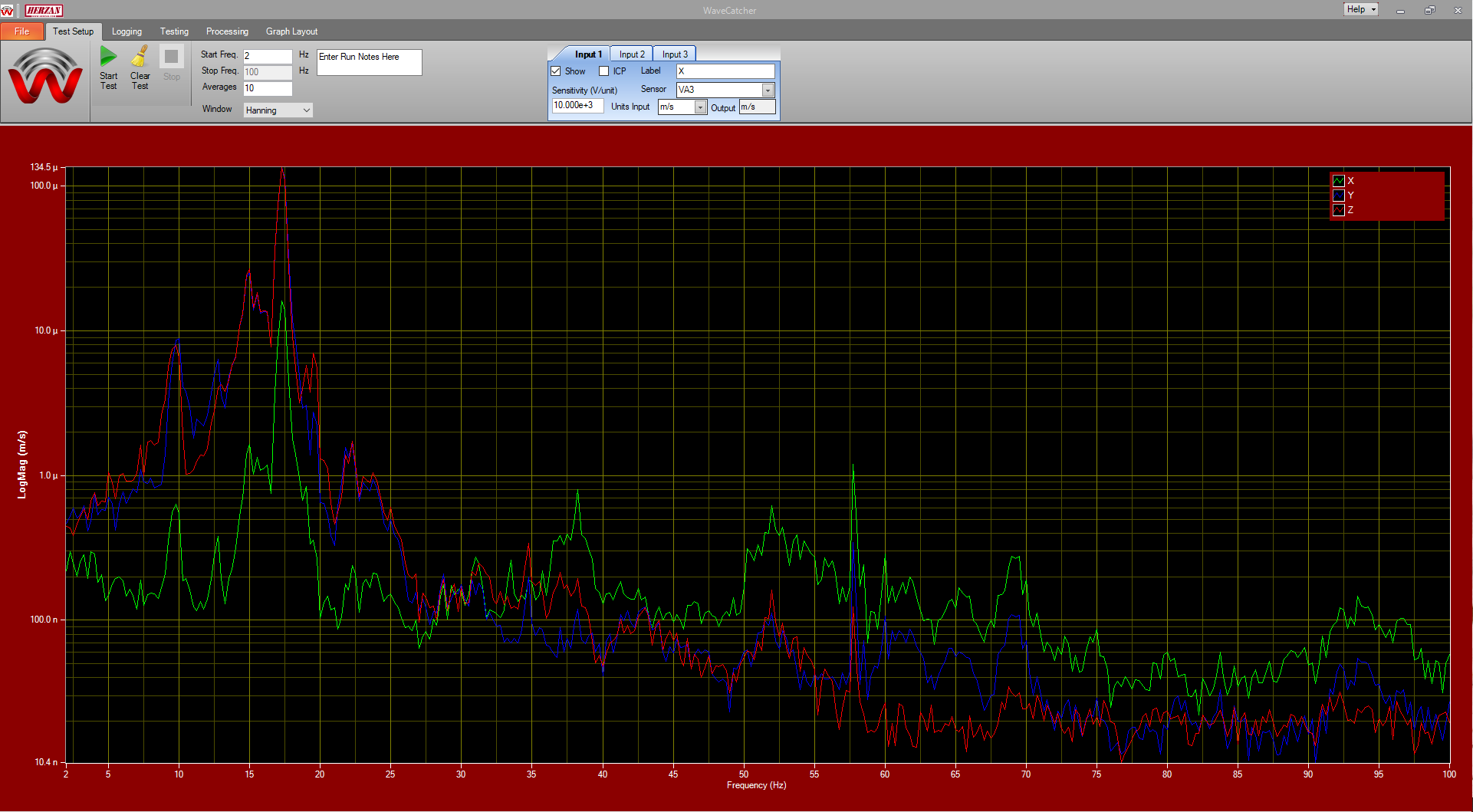
Task: Switch to the Logging ribbon tab
Action: (127, 31)
